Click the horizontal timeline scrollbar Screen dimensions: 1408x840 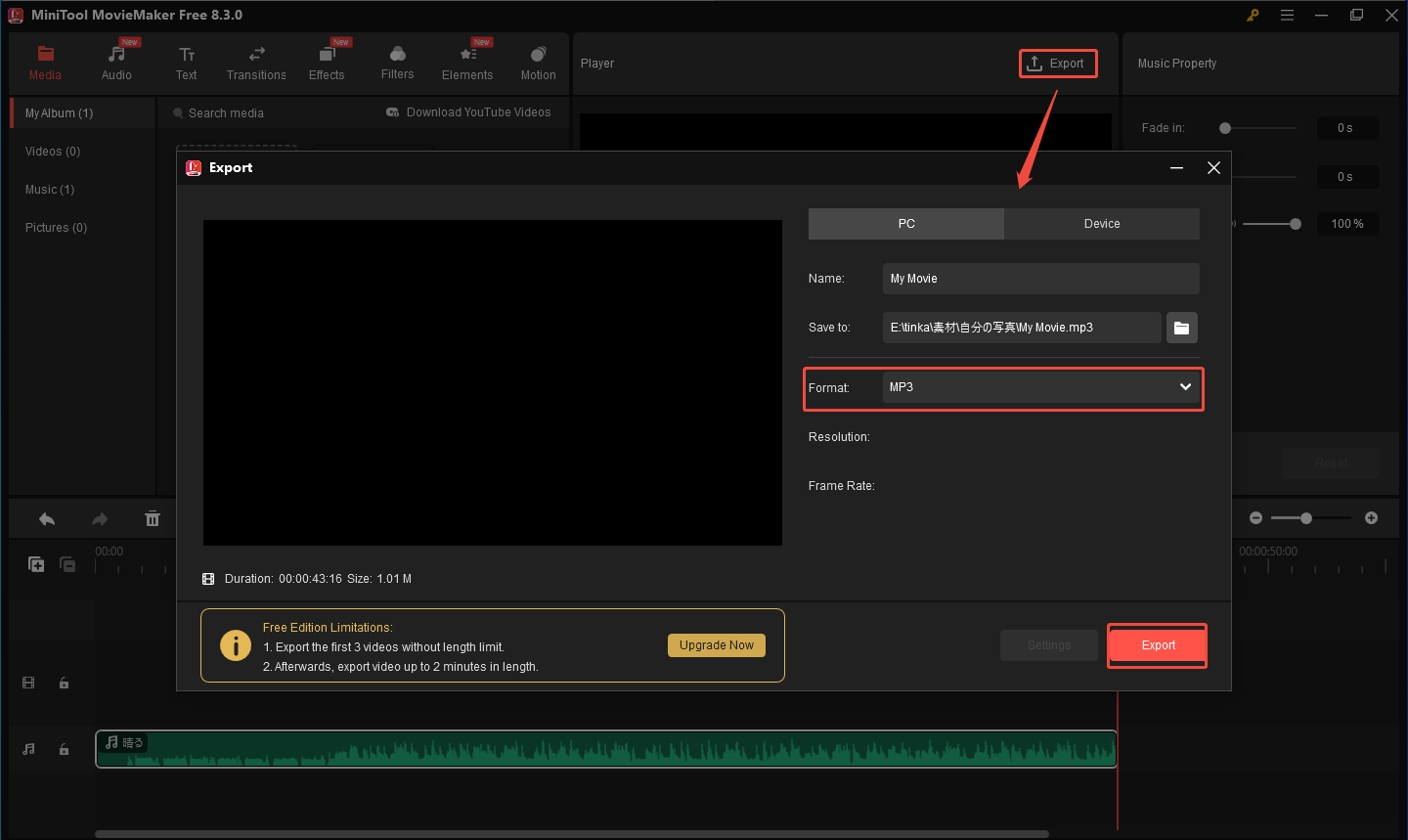pos(572,834)
